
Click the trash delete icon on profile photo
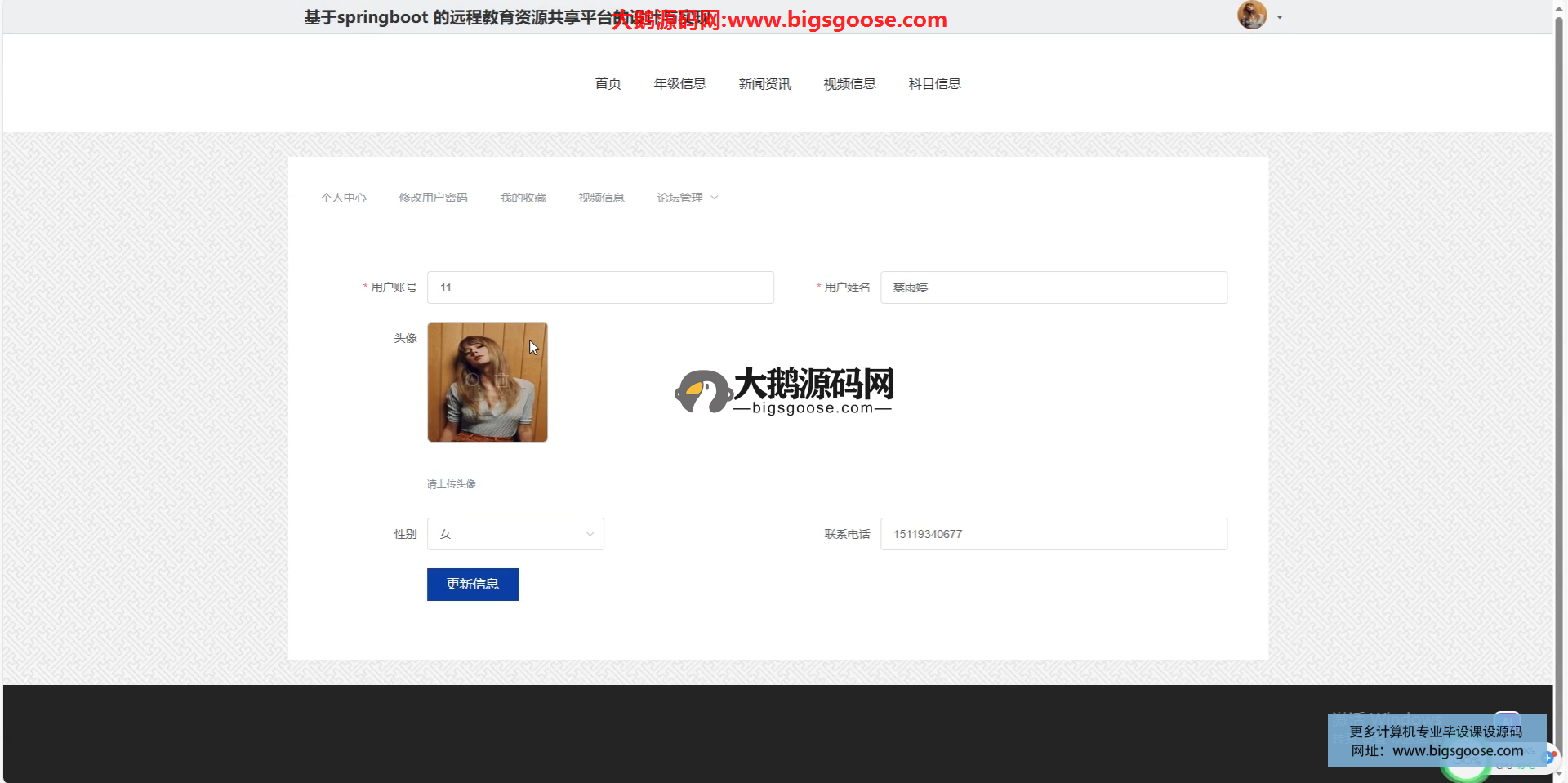click(x=502, y=380)
